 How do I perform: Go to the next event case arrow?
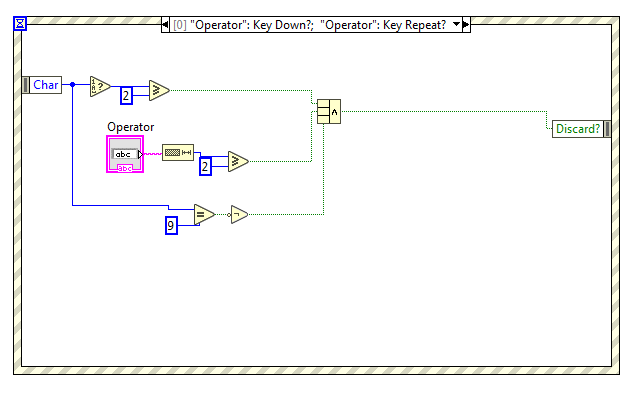(466, 25)
